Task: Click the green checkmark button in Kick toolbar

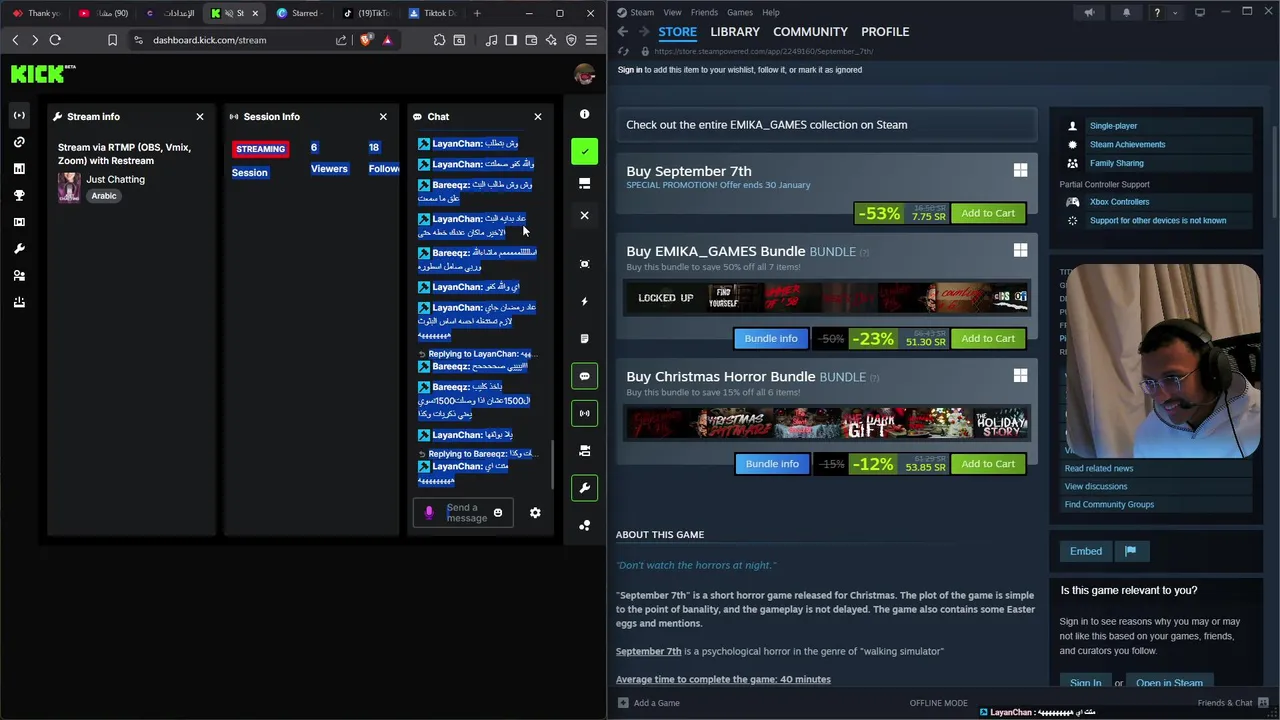Action: coord(585,152)
